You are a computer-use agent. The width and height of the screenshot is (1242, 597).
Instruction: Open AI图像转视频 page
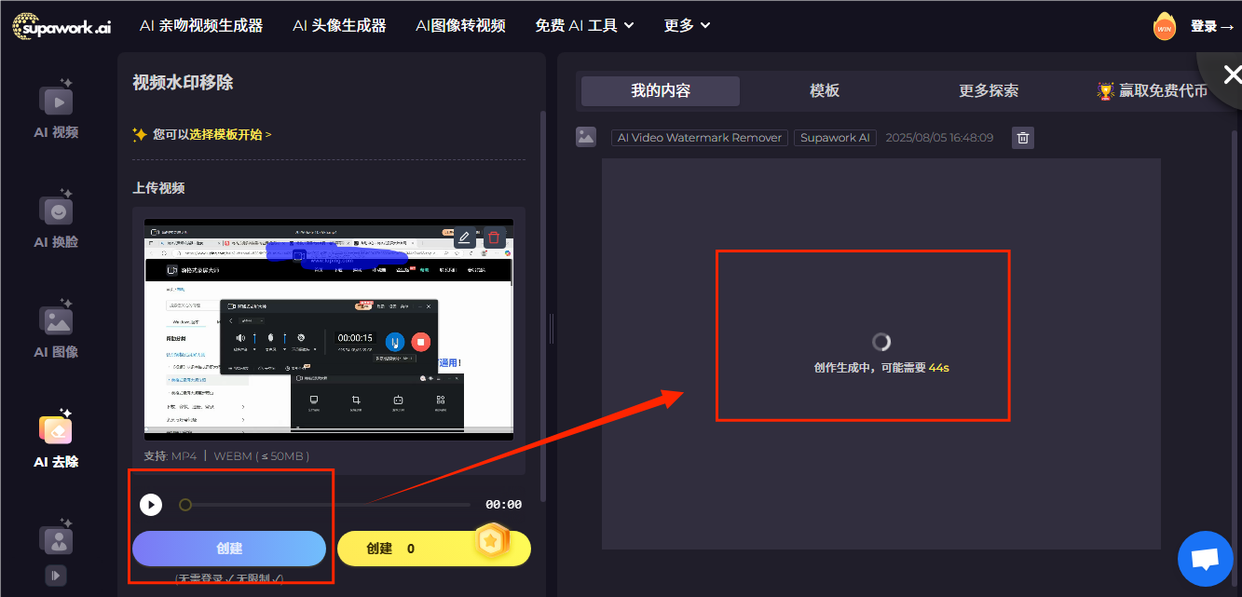[460, 26]
